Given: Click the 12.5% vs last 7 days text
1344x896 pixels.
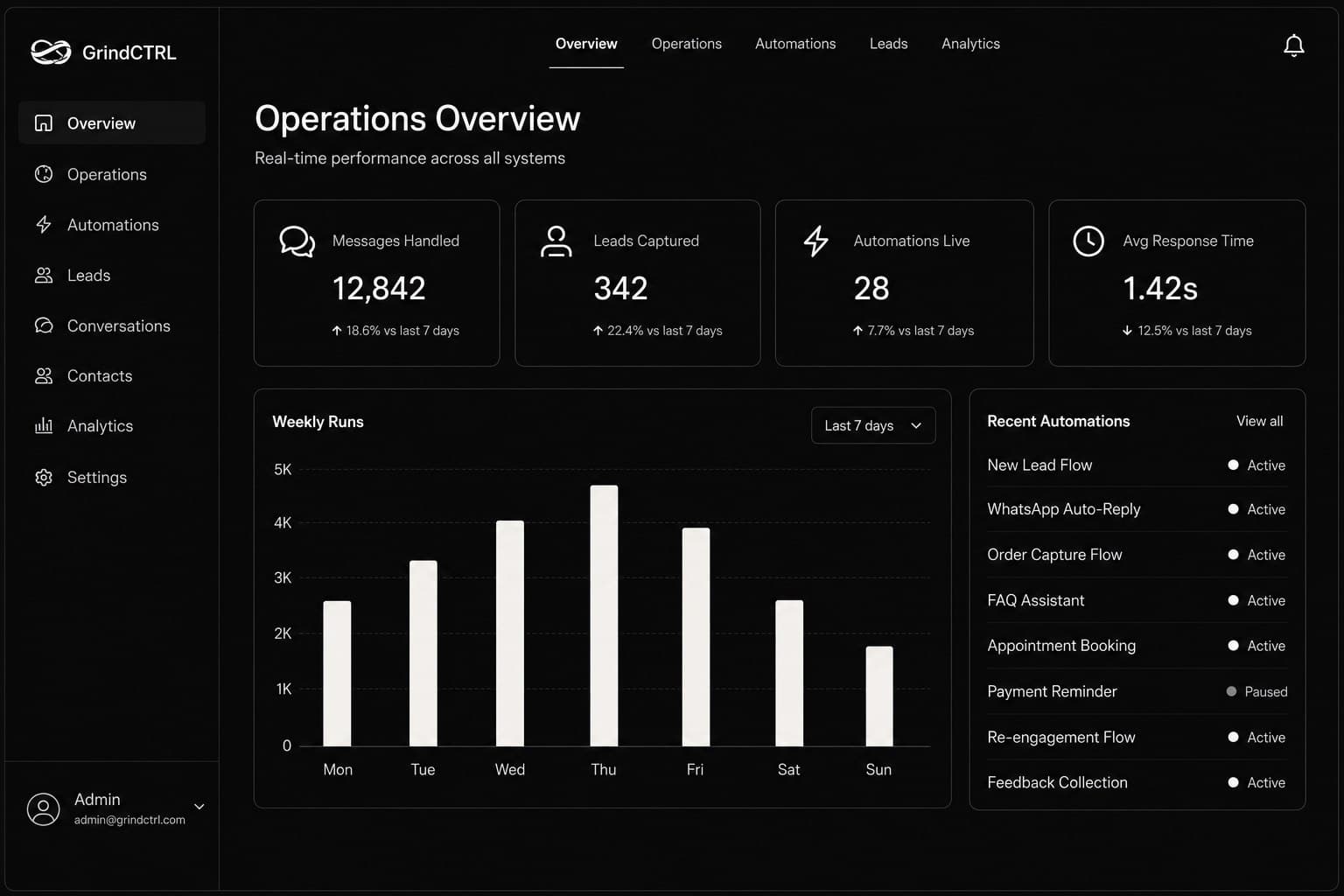Looking at the screenshot, I should [x=1194, y=331].
